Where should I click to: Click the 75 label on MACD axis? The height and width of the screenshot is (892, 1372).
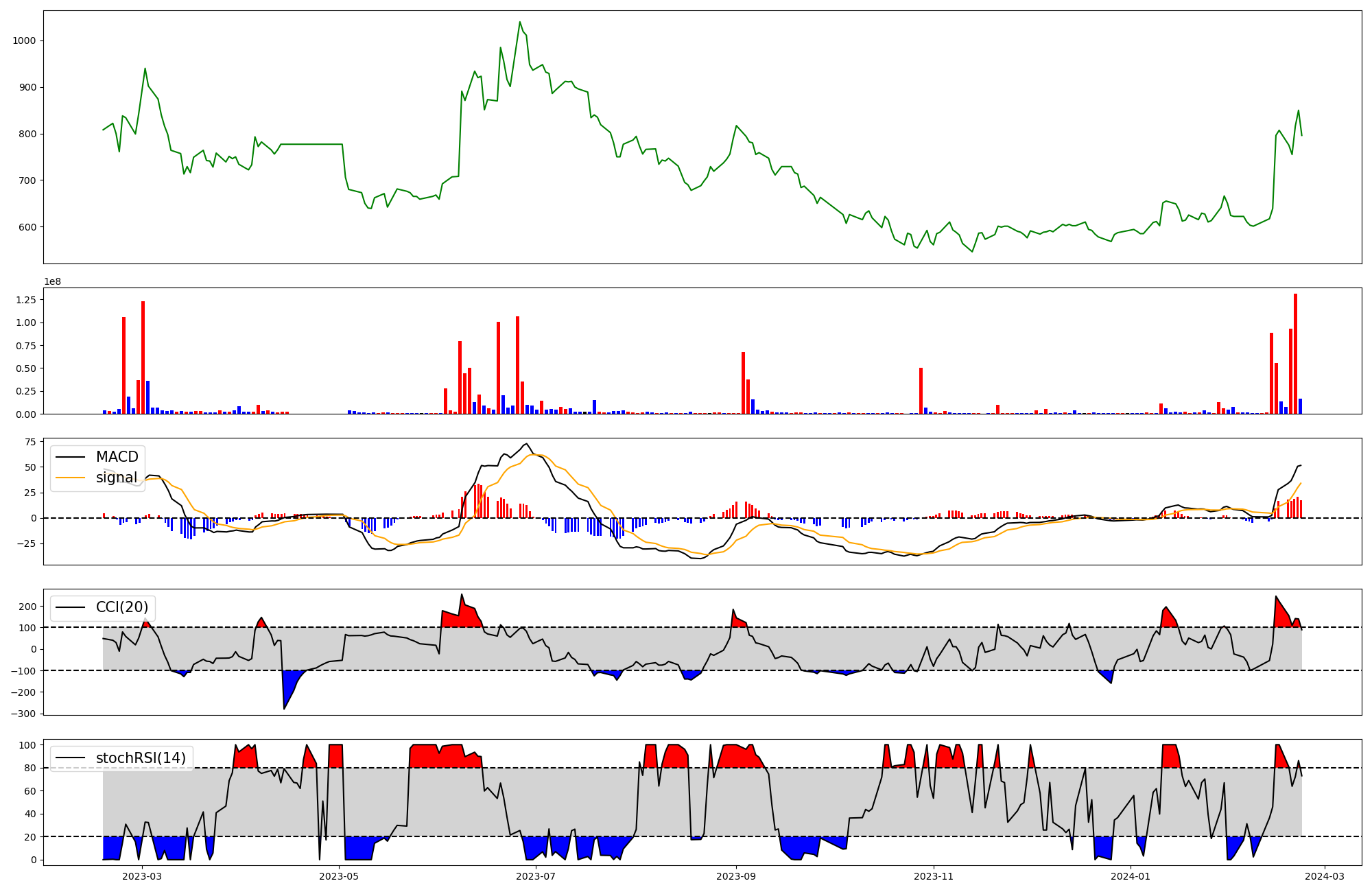point(30,442)
